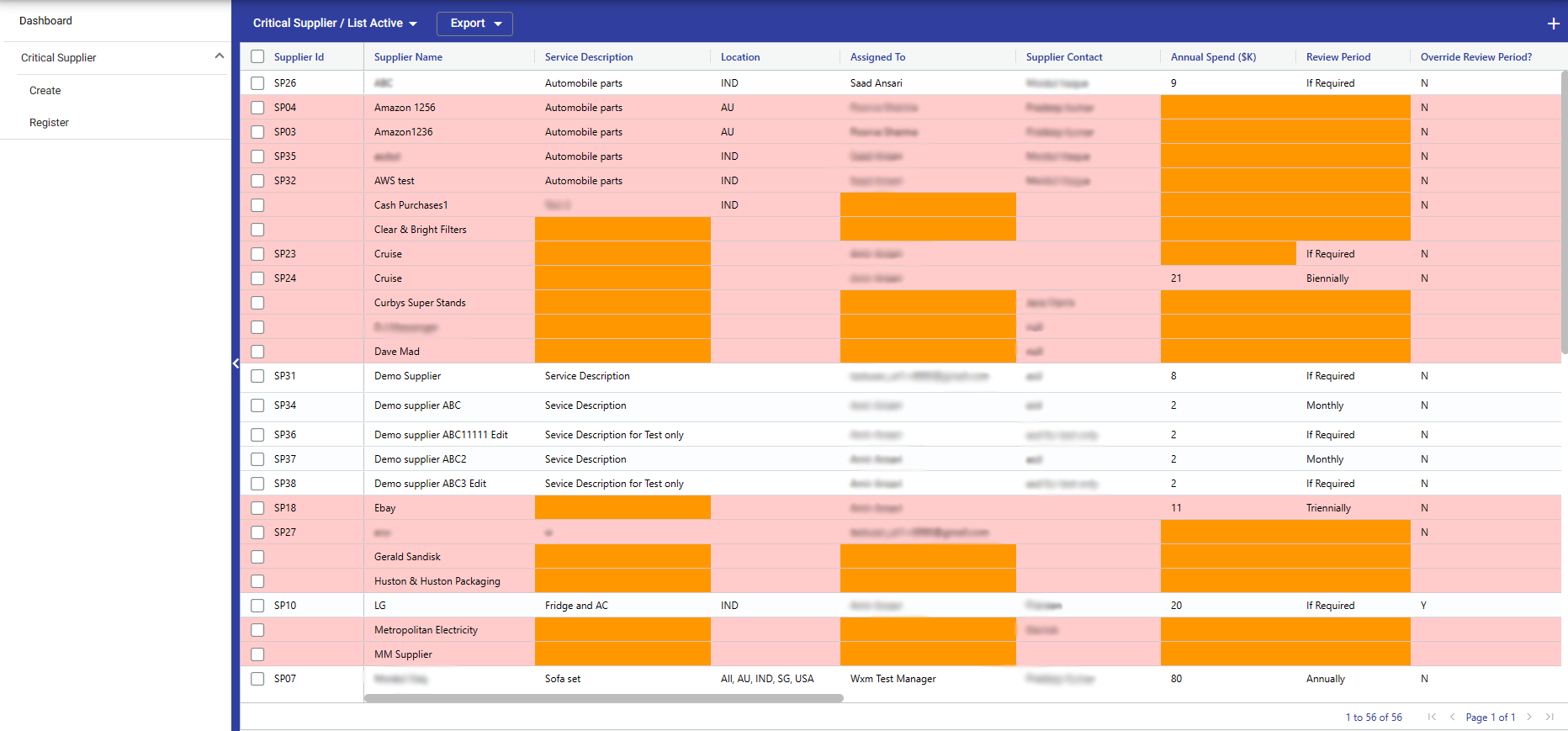Go to the previous page arrow
The width and height of the screenshot is (1568, 731).
1452,717
